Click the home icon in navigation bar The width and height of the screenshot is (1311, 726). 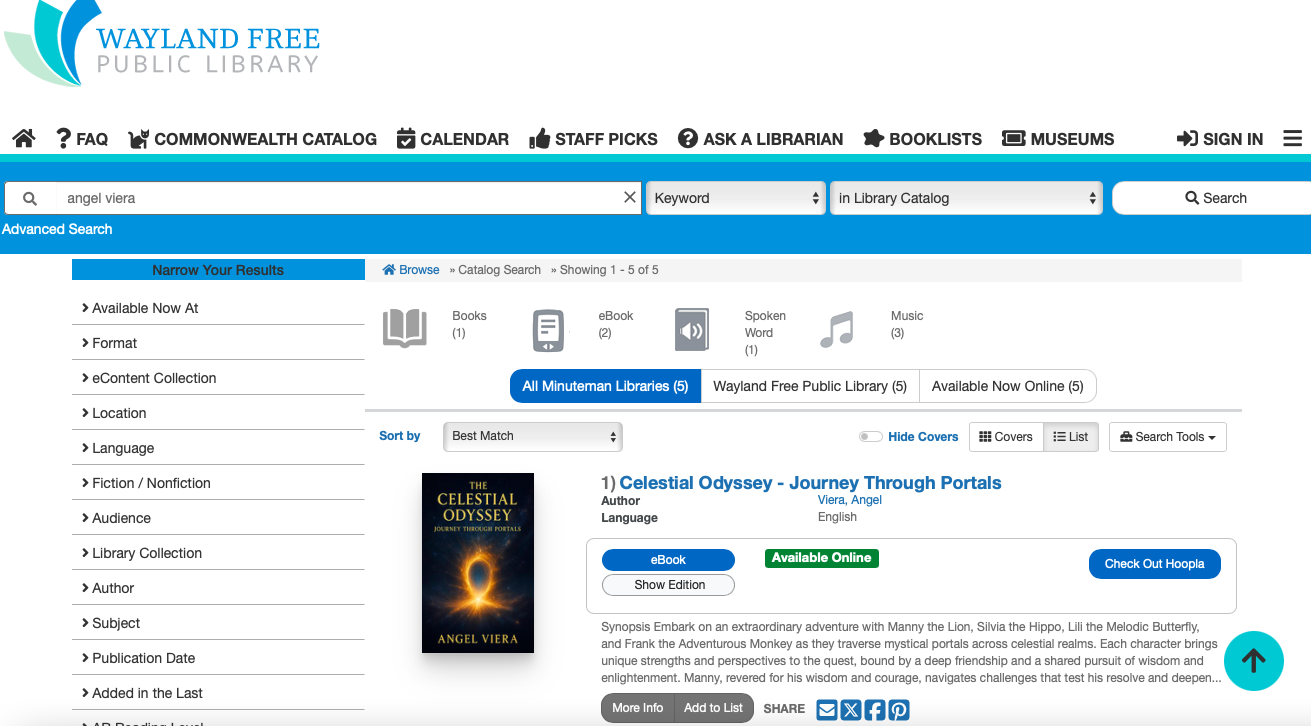coord(24,139)
